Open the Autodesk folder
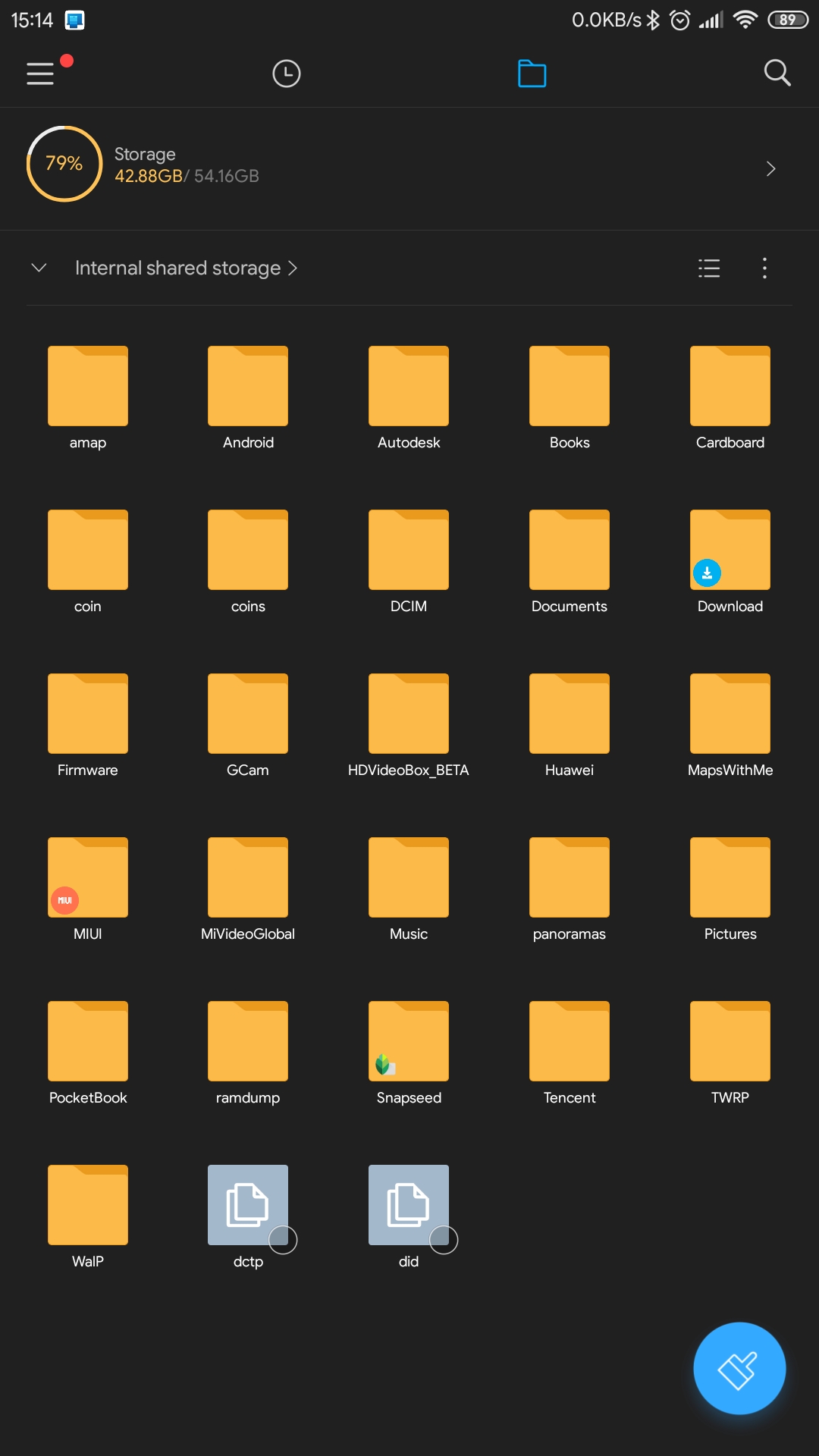The image size is (819, 1456). [409, 398]
